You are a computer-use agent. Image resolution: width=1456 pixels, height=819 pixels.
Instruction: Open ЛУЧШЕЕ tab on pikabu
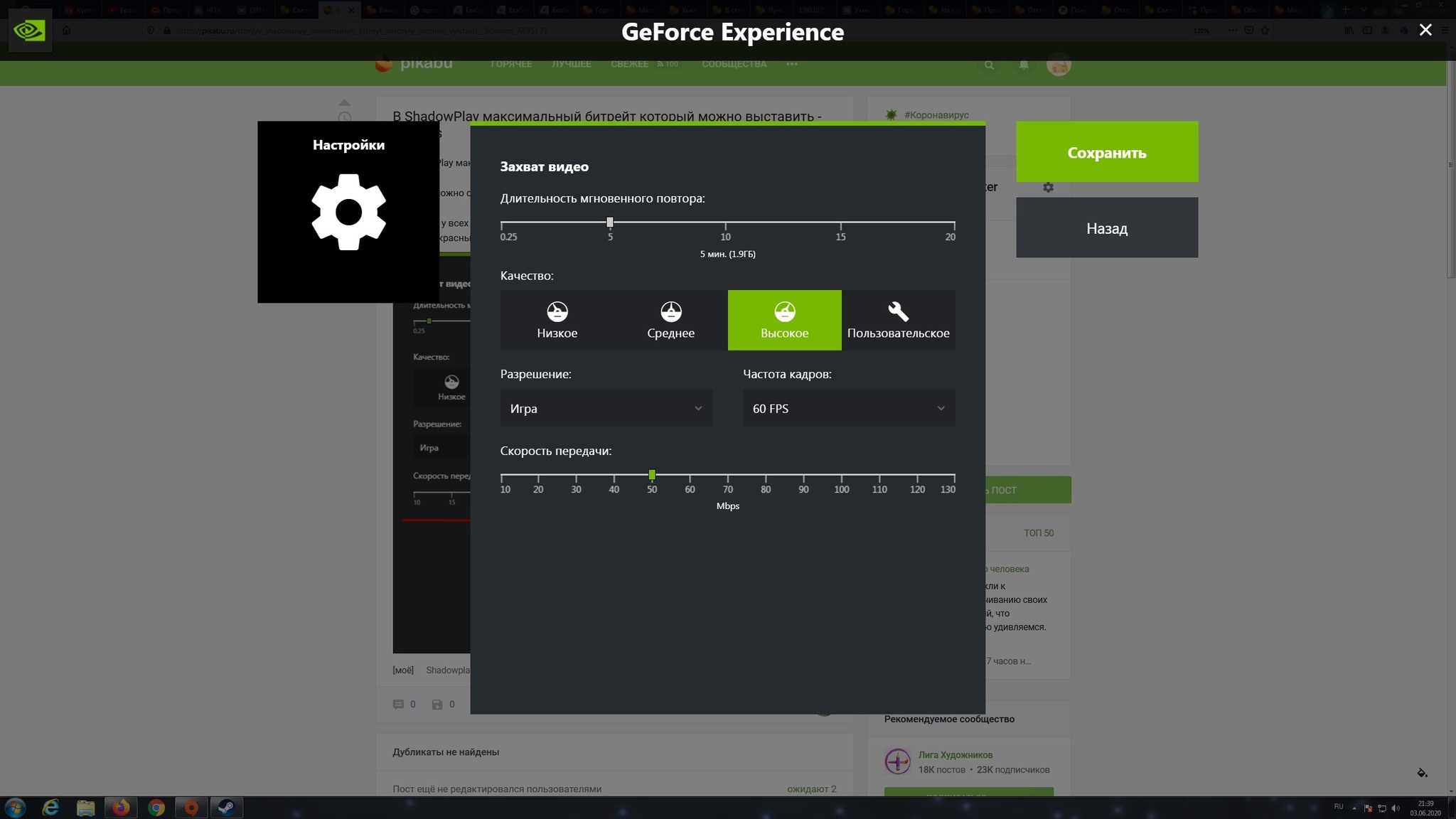tap(571, 64)
